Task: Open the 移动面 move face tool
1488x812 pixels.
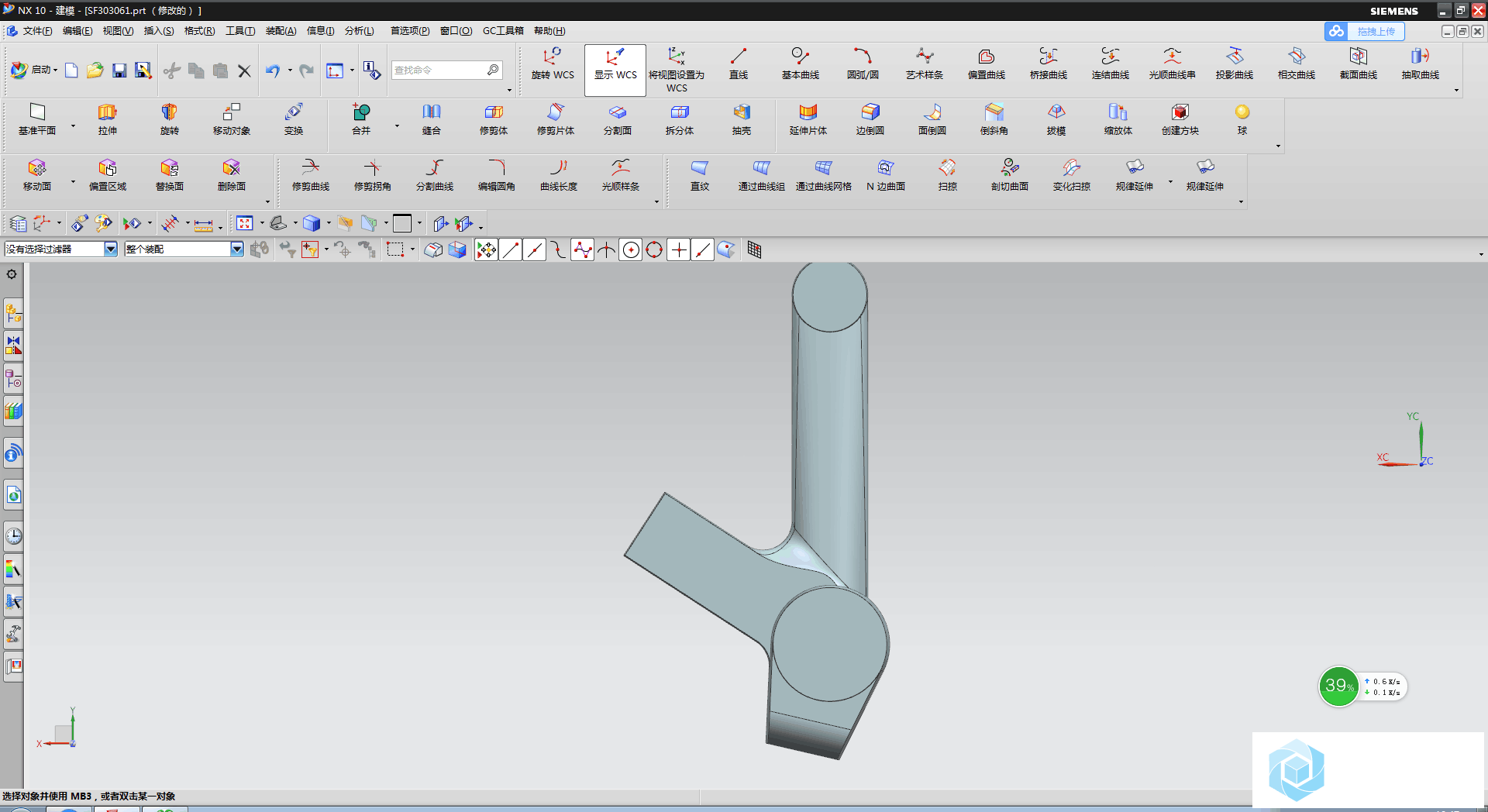Action: pos(37,176)
